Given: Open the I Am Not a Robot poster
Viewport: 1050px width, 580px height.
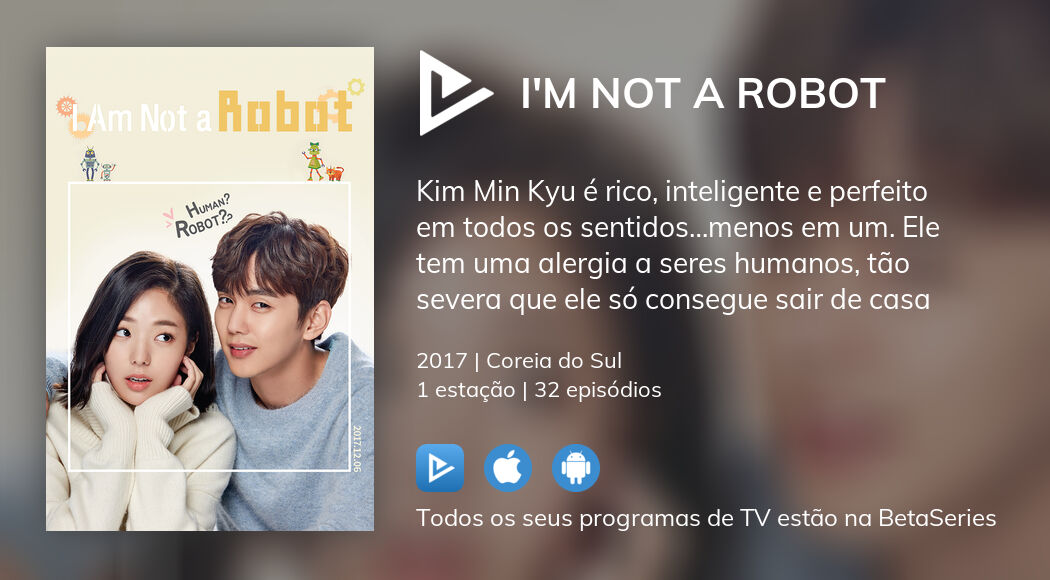Looking at the screenshot, I should (210, 289).
